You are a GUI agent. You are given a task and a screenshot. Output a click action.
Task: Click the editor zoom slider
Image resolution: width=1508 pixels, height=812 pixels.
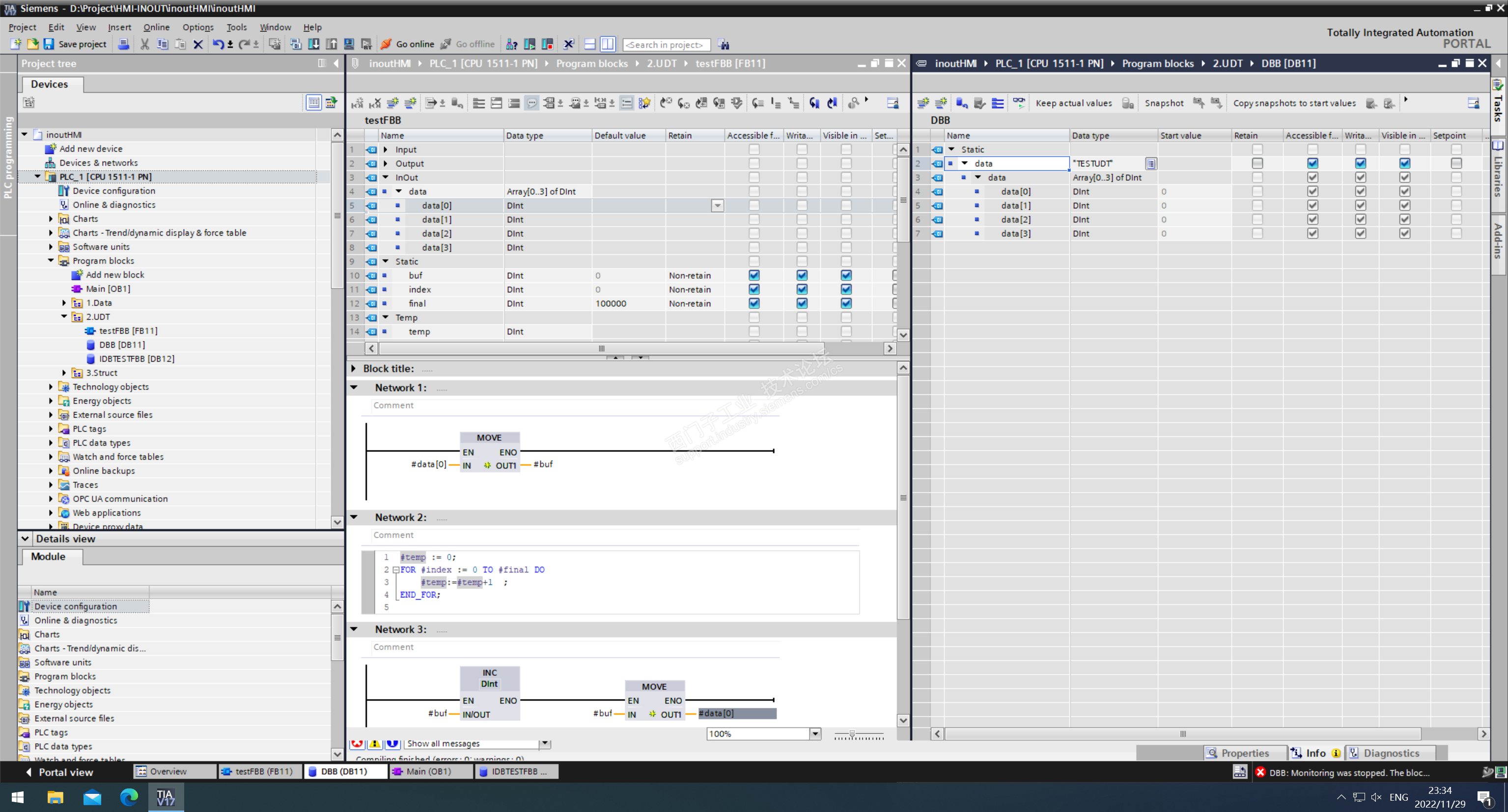[x=852, y=733]
